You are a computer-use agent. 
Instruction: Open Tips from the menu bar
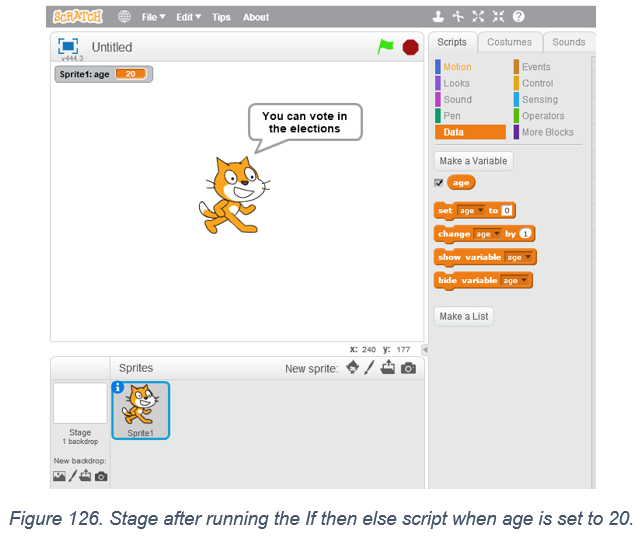tap(221, 17)
